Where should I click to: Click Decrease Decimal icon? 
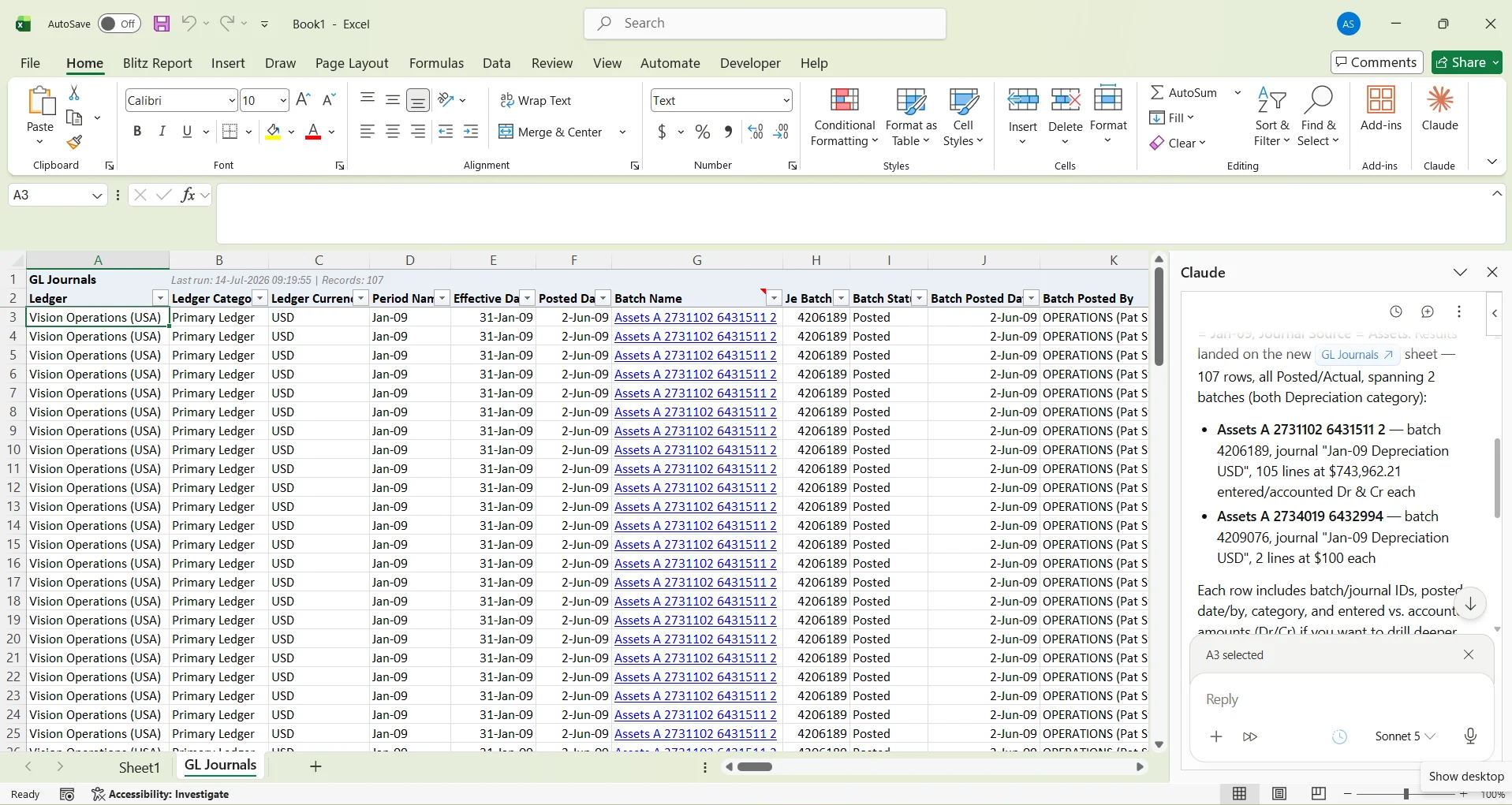[x=781, y=132]
